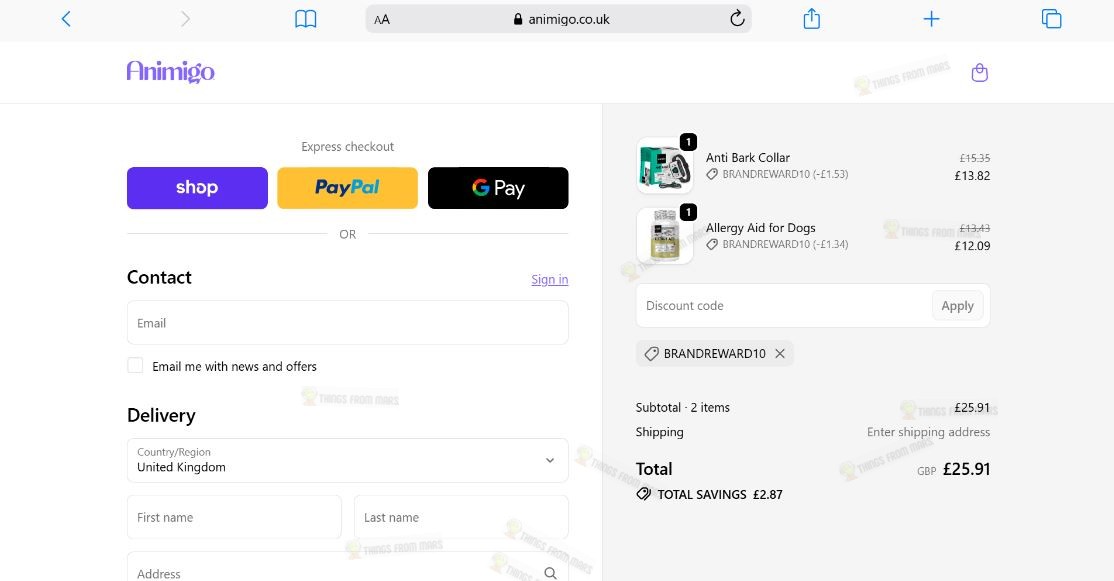Choose Google Pay express checkout

pos(498,188)
